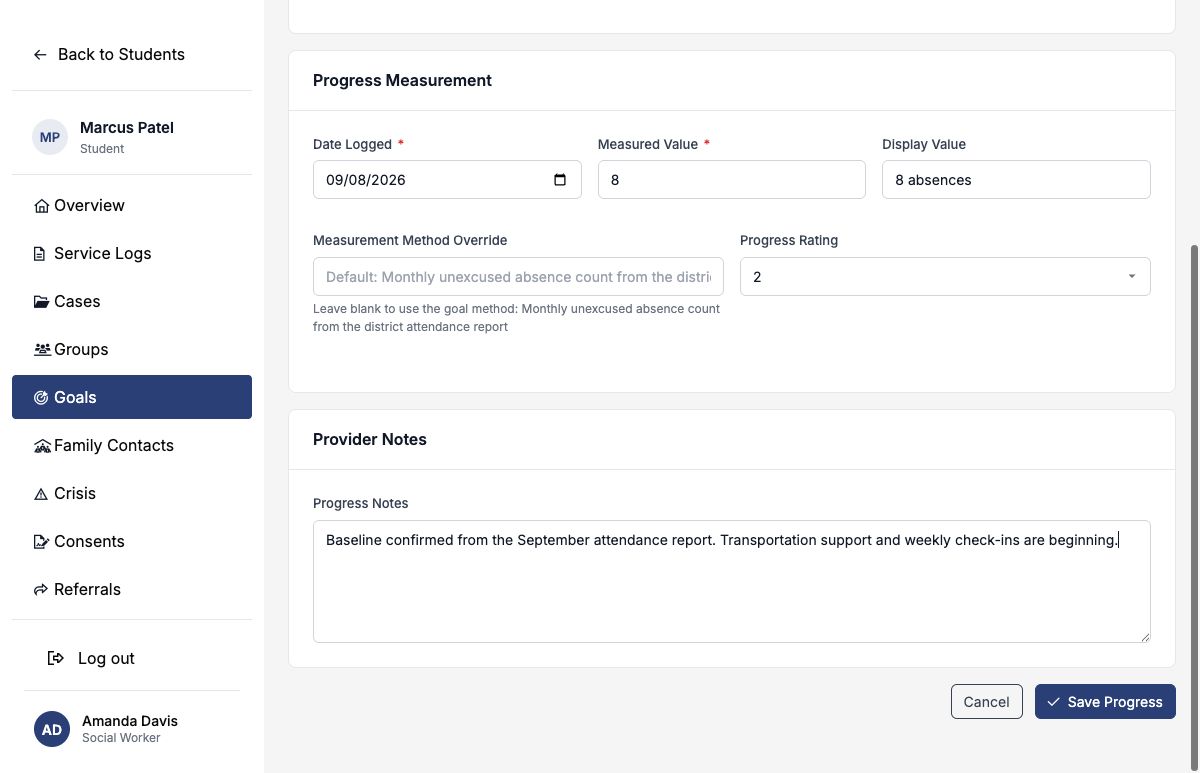This screenshot has width=1200, height=773.
Task: Click the Progress Measurement heading
Action: (402, 80)
